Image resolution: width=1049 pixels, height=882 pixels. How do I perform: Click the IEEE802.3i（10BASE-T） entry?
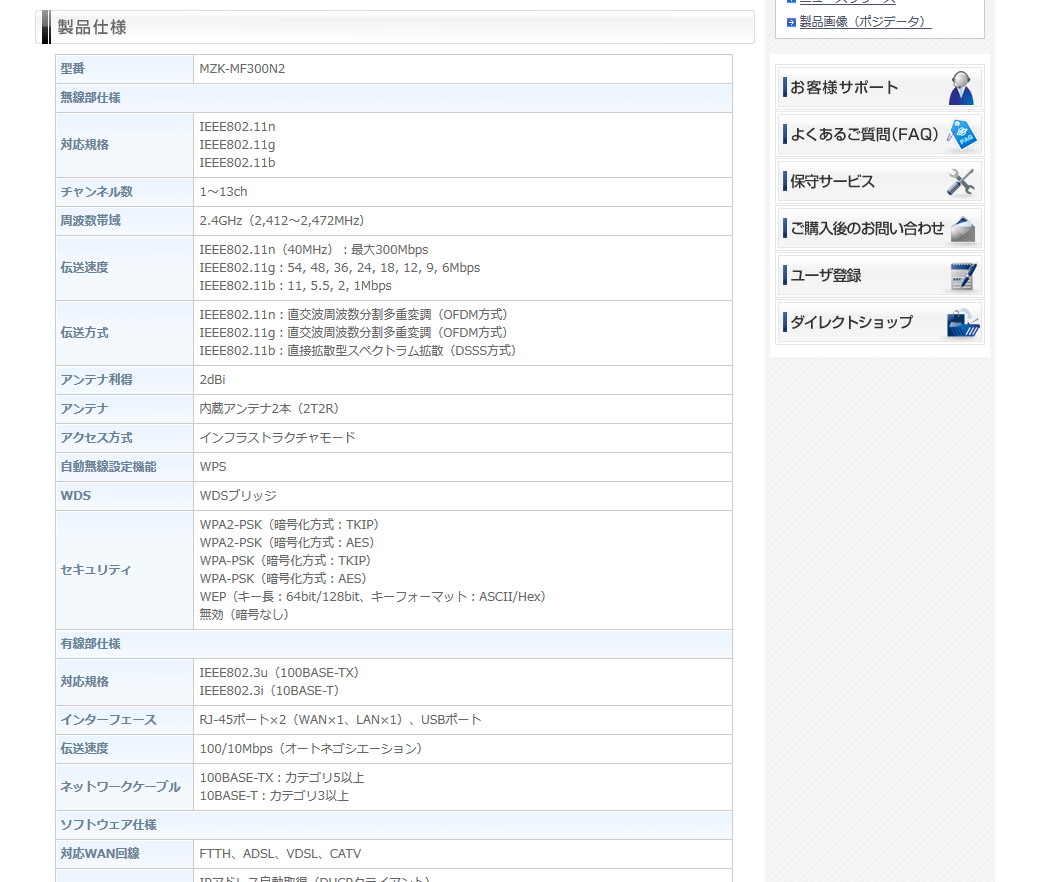click(x=270, y=691)
